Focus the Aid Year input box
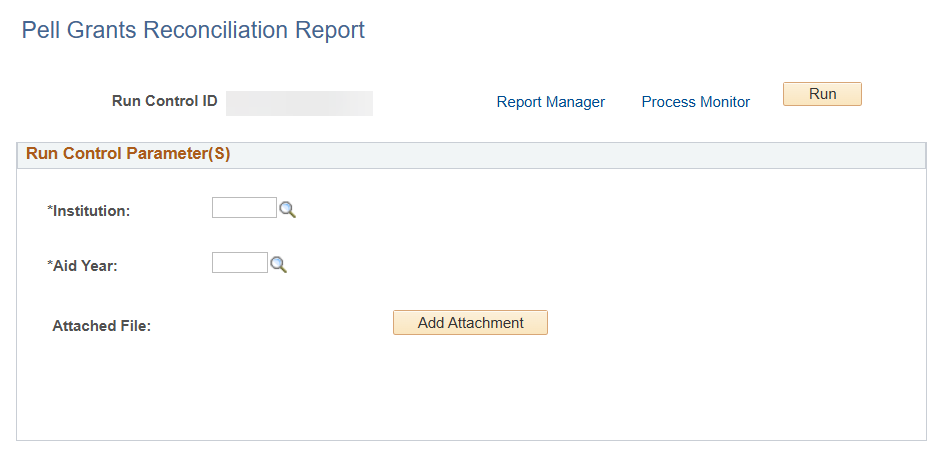The image size is (943, 459). (x=239, y=262)
